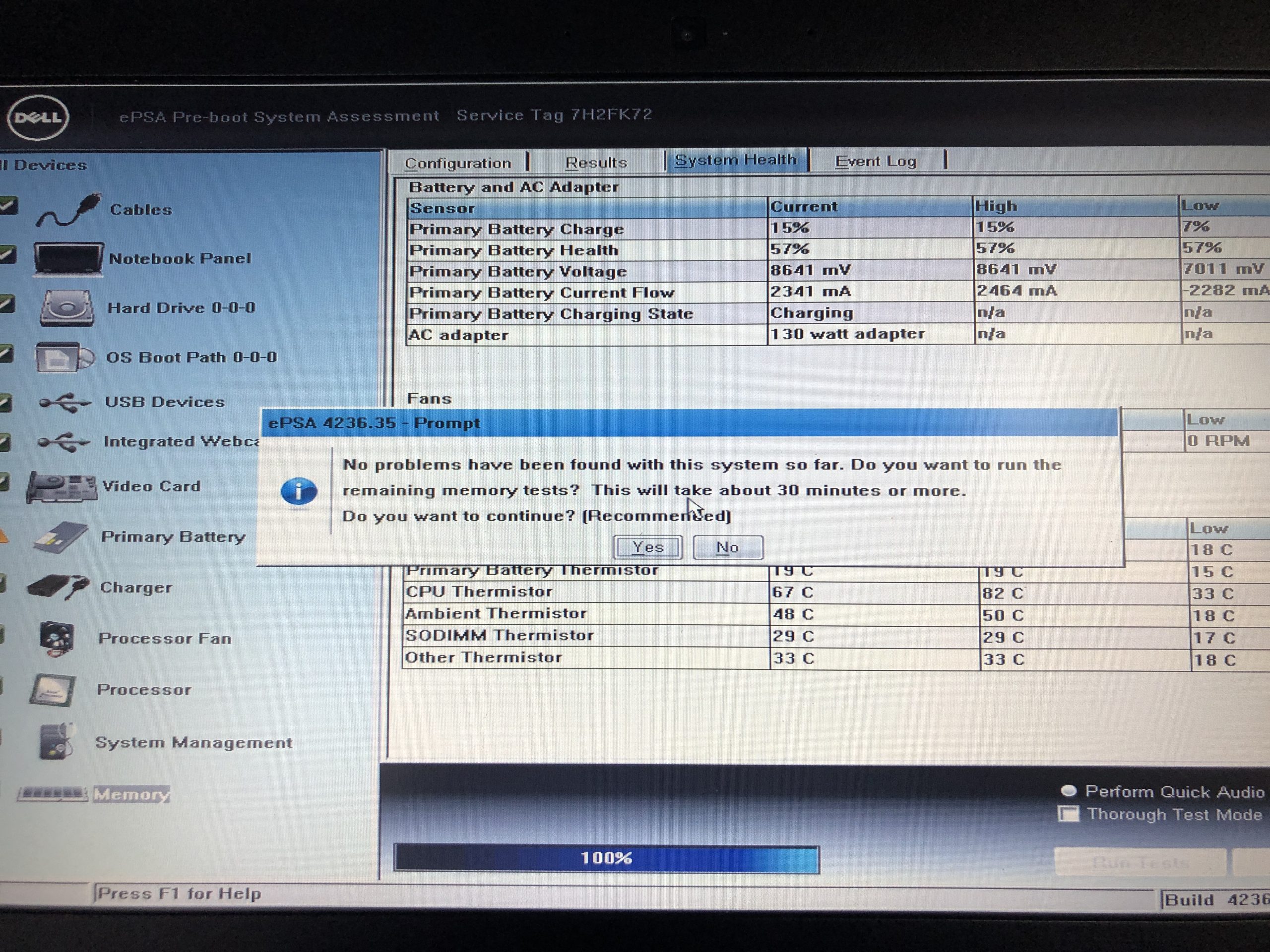The image size is (1270, 952).
Task: Click the Primary Battery Voltage row
Action: coord(838,270)
